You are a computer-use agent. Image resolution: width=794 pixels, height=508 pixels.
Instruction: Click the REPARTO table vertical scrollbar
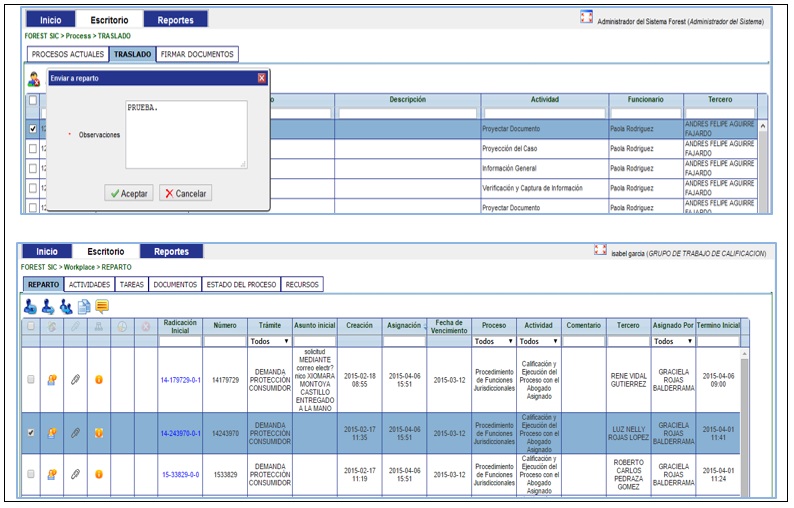click(744, 423)
